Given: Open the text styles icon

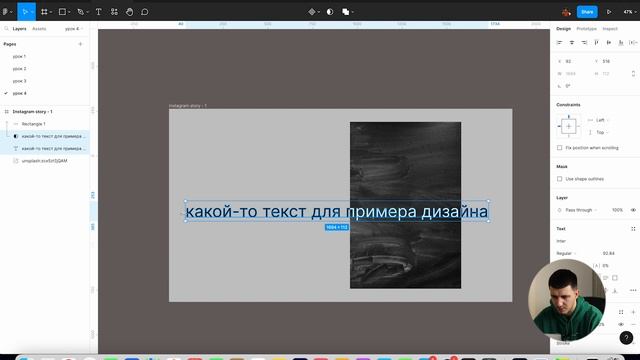Looking at the screenshot, I should click(x=633, y=229).
